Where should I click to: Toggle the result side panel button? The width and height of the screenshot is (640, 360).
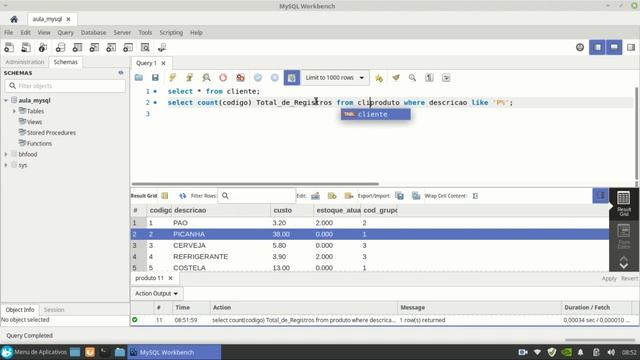point(600,196)
